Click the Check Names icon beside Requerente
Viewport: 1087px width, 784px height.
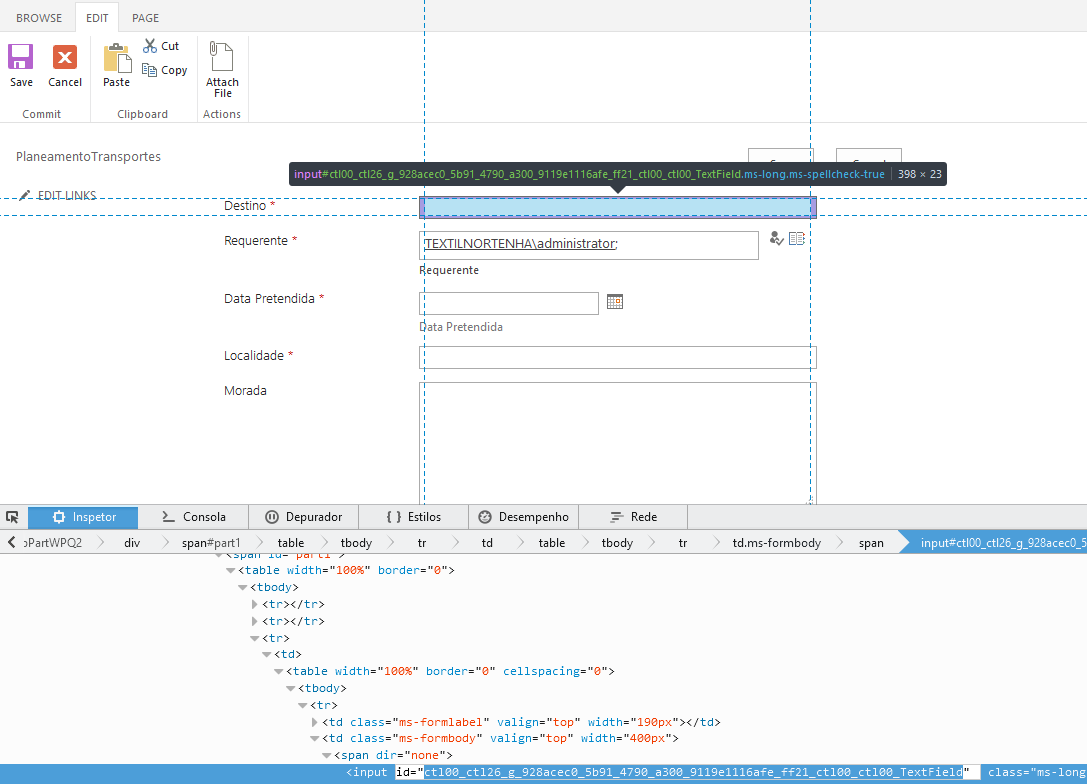[777, 238]
